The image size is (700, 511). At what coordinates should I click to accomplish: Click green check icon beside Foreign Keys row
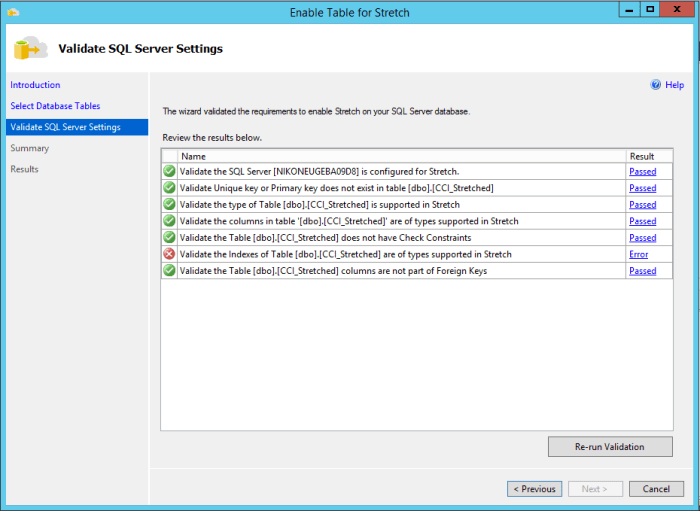[169, 271]
